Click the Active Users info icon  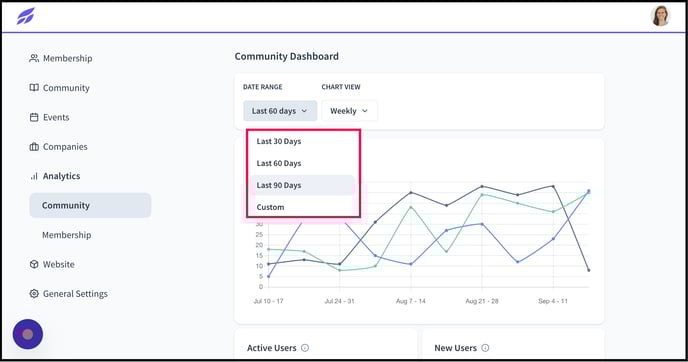click(x=305, y=348)
